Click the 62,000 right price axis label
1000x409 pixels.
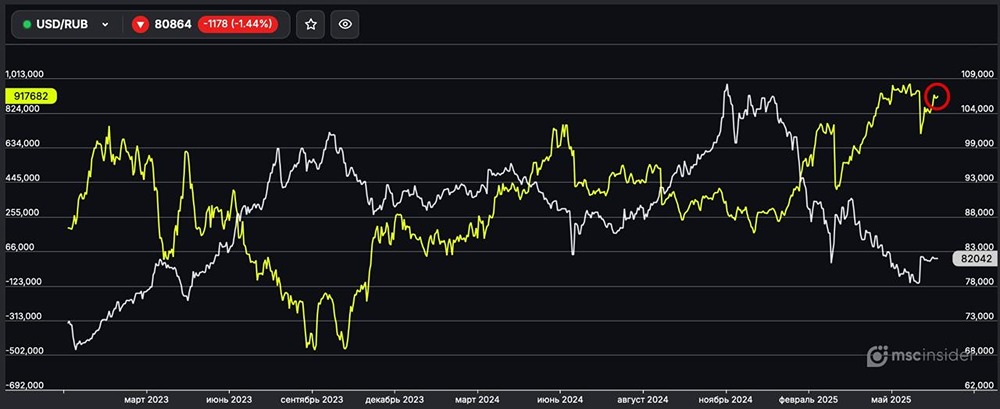(x=976, y=385)
